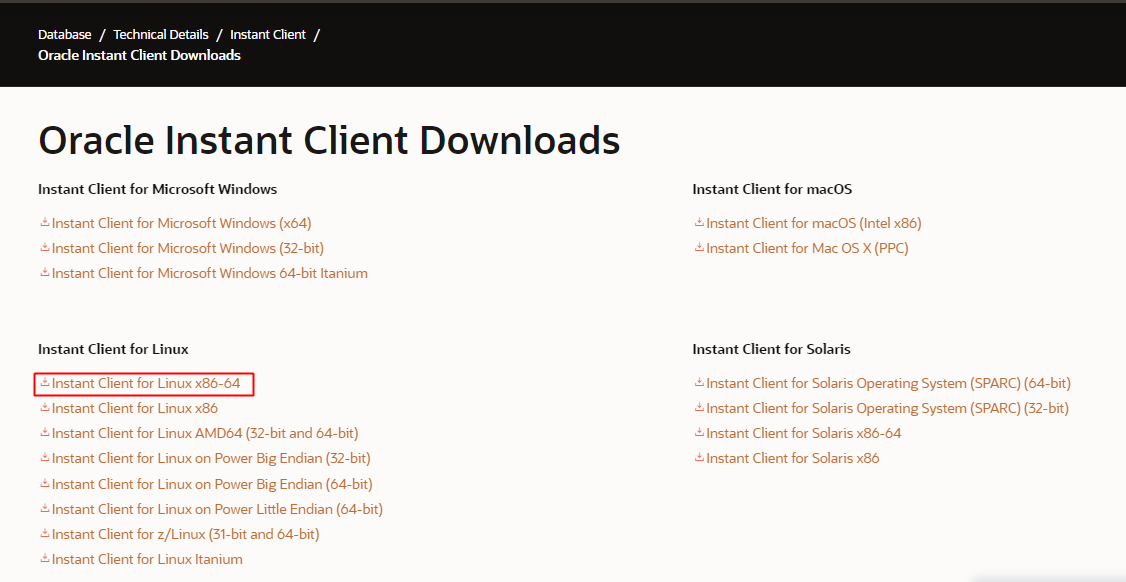Click download icon next to Mac OS X (PPC)
The image size is (1126, 582).
click(698, 248)
